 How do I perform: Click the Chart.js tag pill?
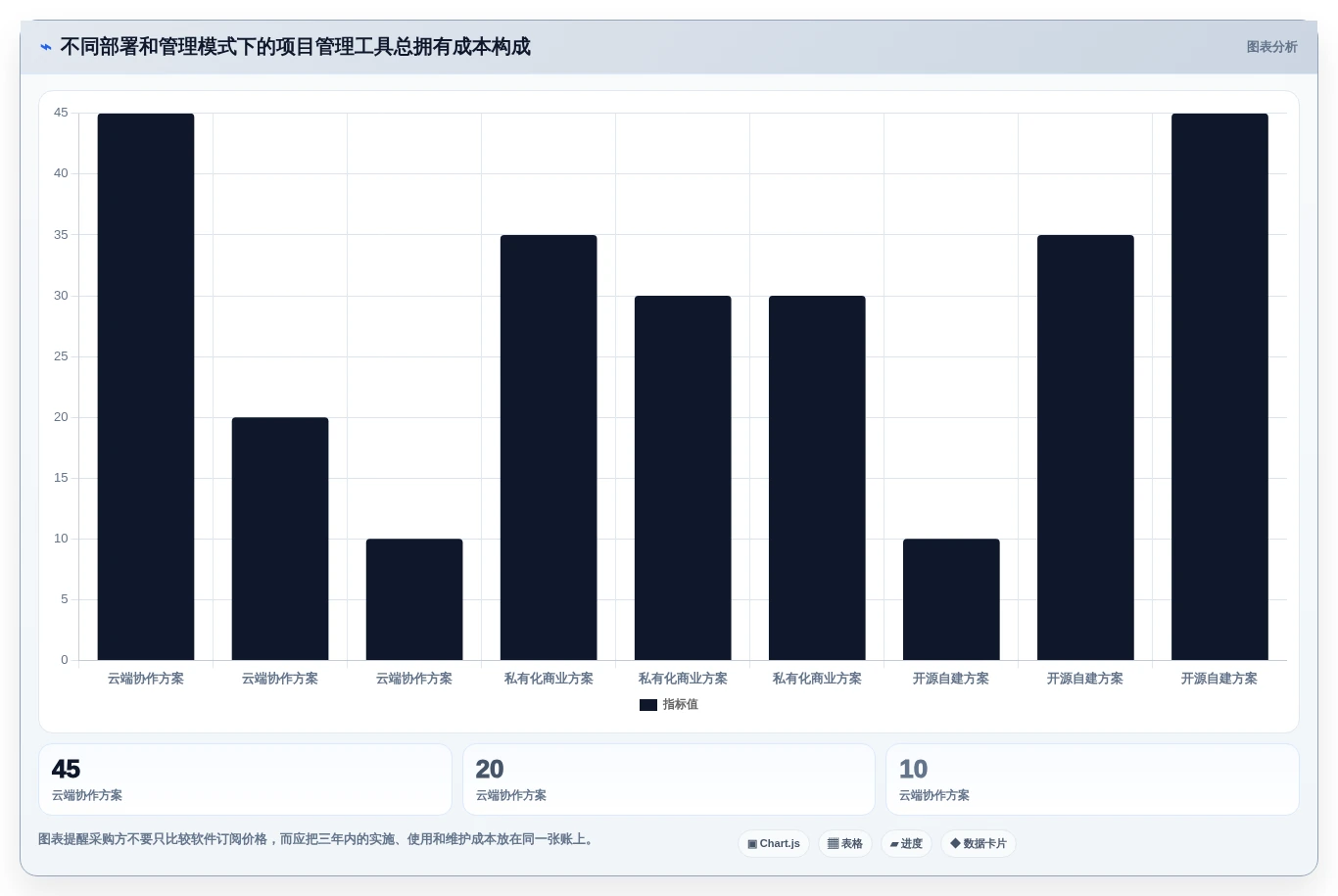click(774, 843)
